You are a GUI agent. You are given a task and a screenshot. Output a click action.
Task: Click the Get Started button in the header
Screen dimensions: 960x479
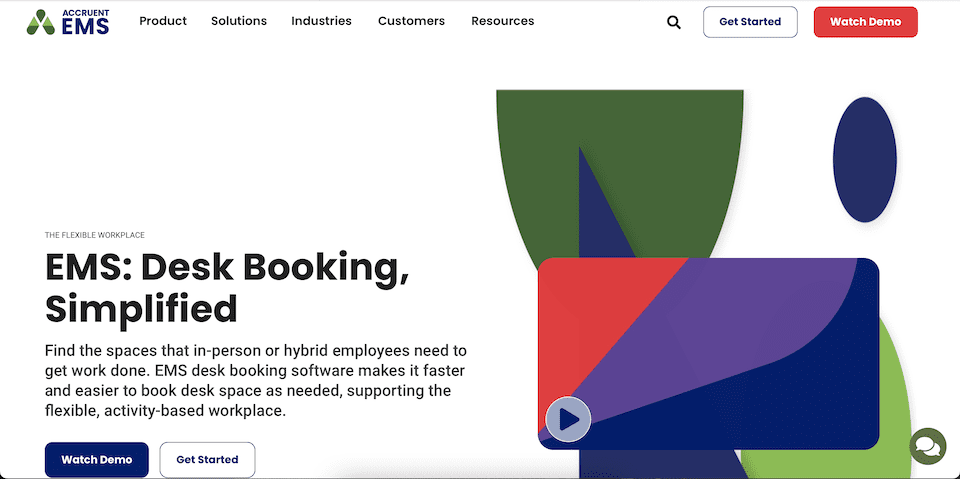point(750,22)
